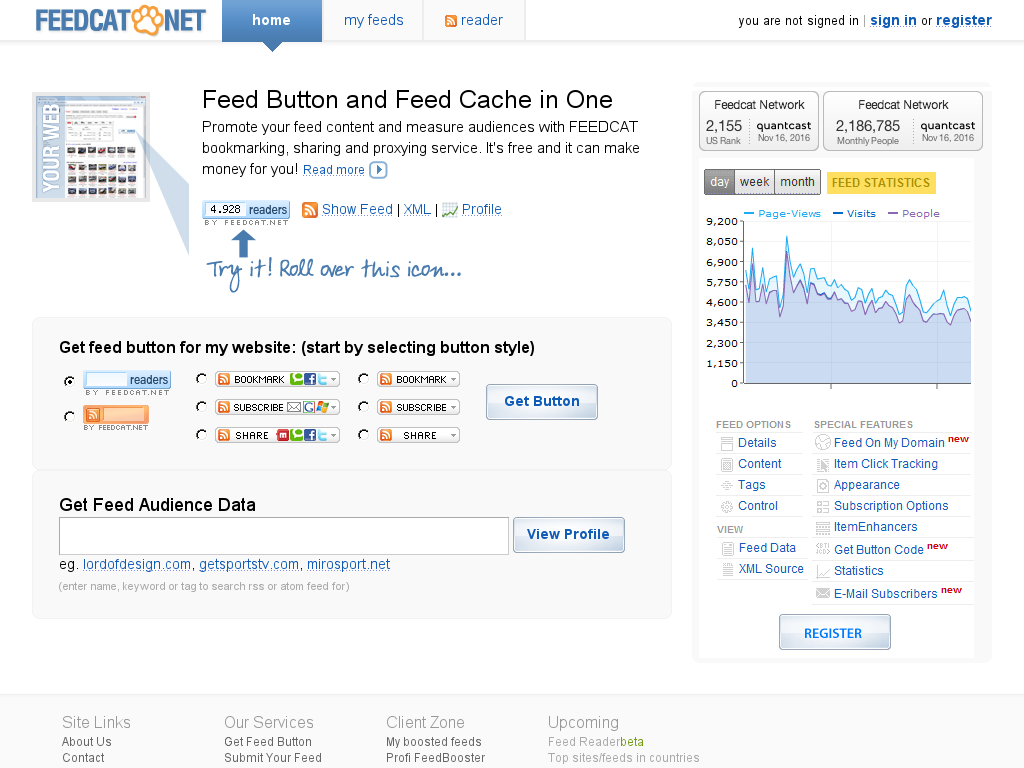1024x768 pixels.
Task: Switch to the my feeds tab
Action: 374,20
